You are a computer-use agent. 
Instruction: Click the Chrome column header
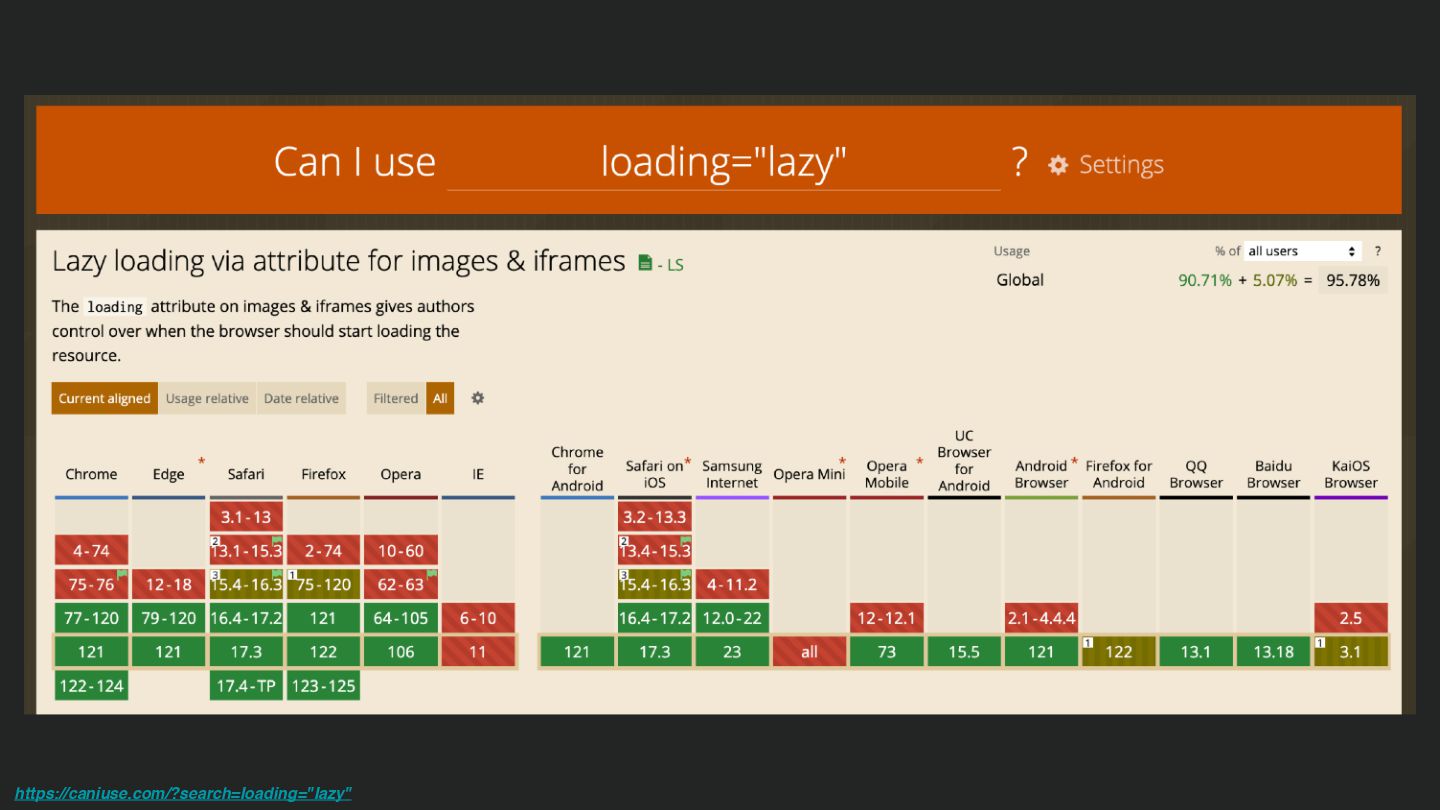click(91, 474)
